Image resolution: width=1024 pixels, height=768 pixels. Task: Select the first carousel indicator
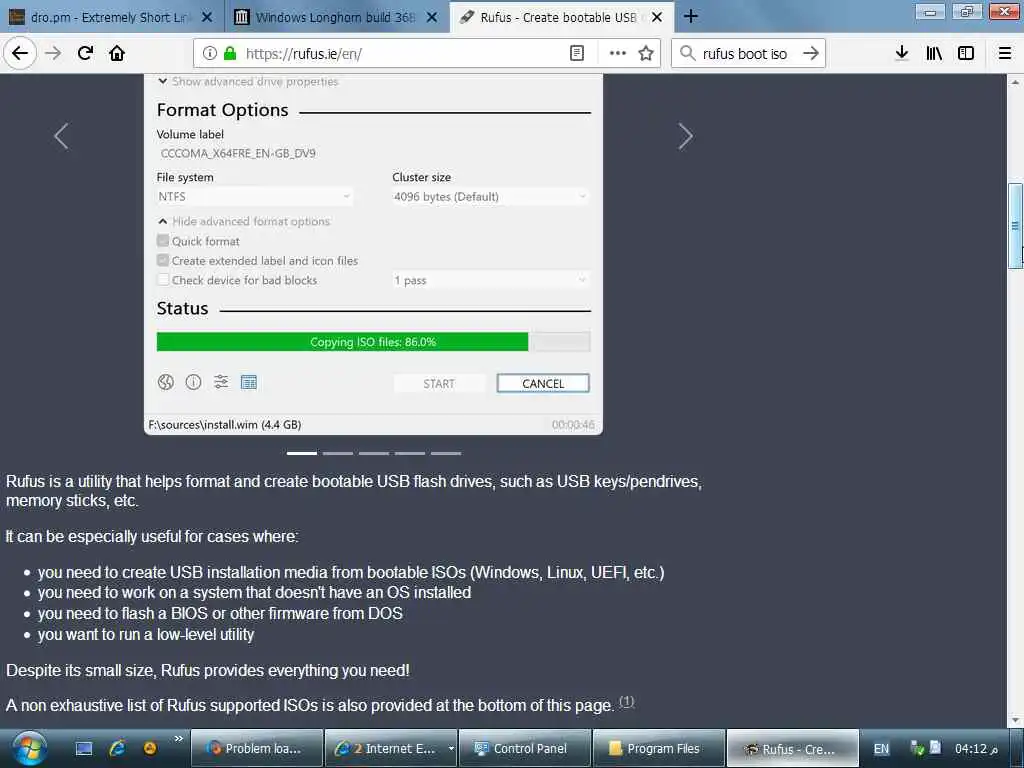302,453
